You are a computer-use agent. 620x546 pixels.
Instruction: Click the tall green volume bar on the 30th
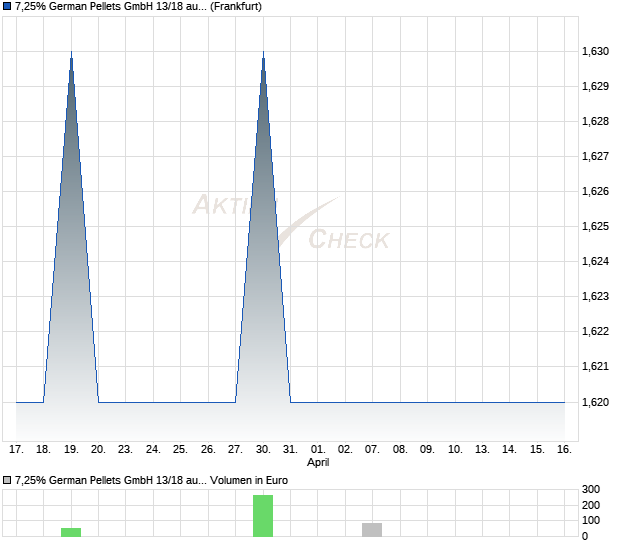(263, 516)
